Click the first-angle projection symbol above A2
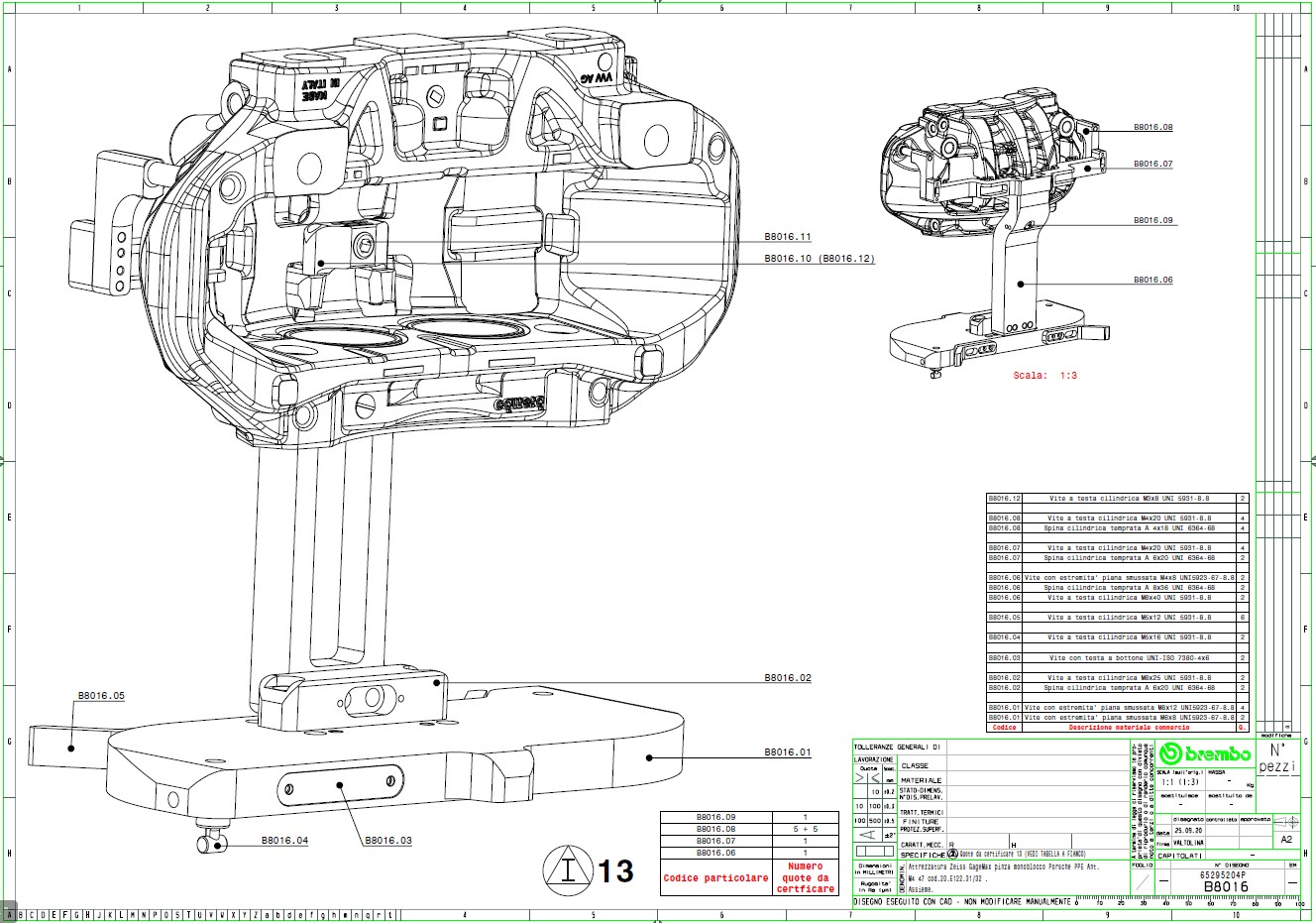This screenshot has width=1316, height=923. (1286, 822)
